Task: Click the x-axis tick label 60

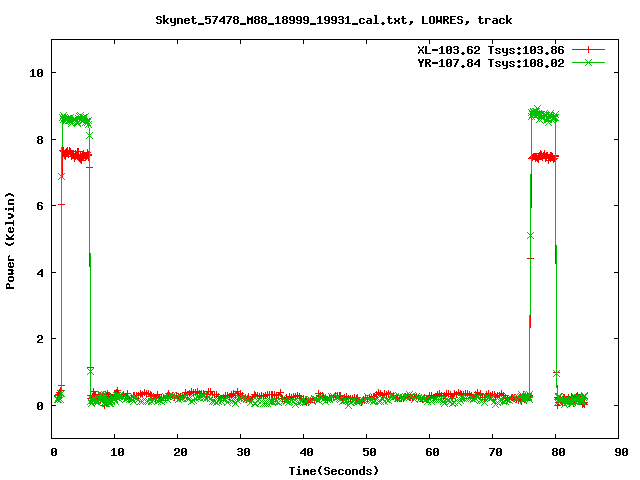Action: point(432,452)
